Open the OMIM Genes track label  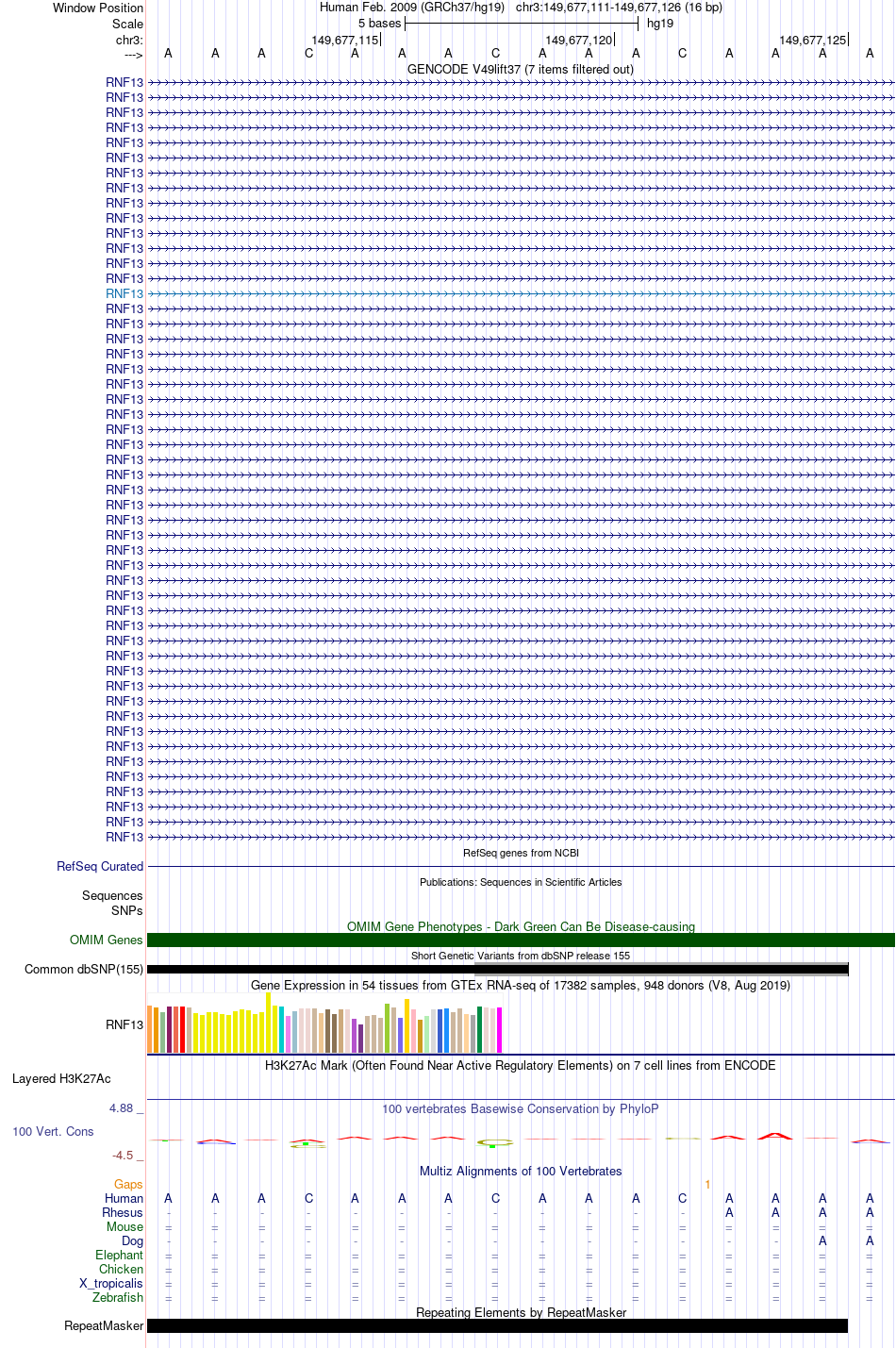coord(107,940)
